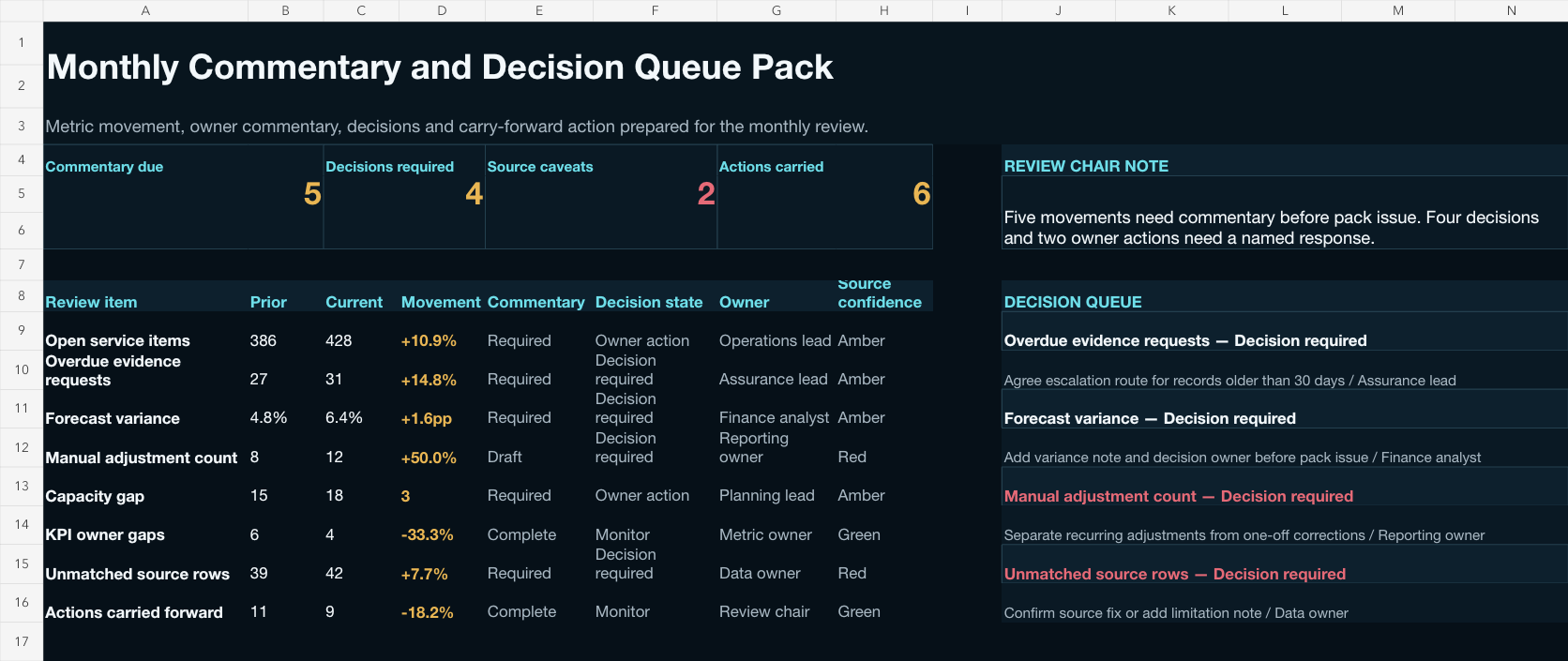Click the 'Decisions required' value 4
The width and height of the screenshot is (1568, 661).
point(474,194)
